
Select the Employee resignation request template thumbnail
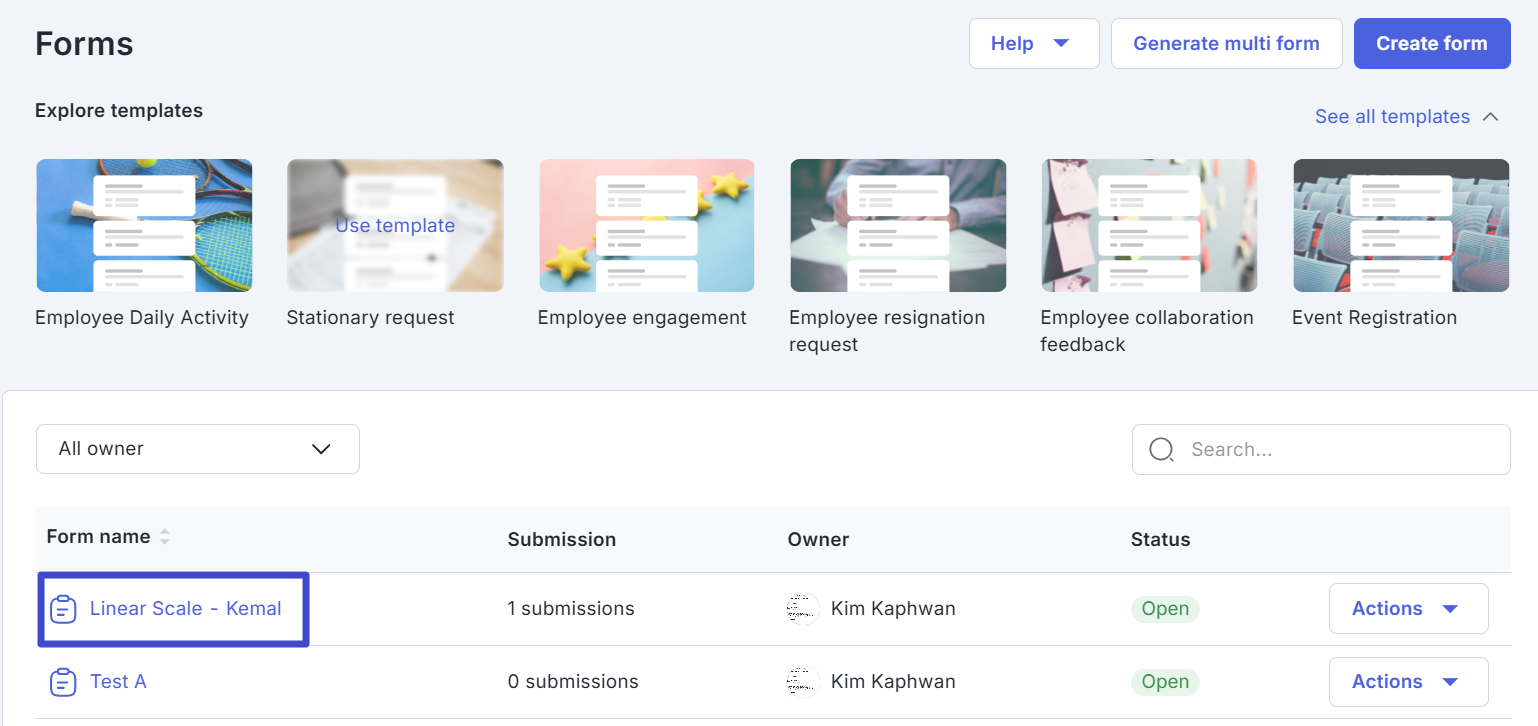point(898,226)
